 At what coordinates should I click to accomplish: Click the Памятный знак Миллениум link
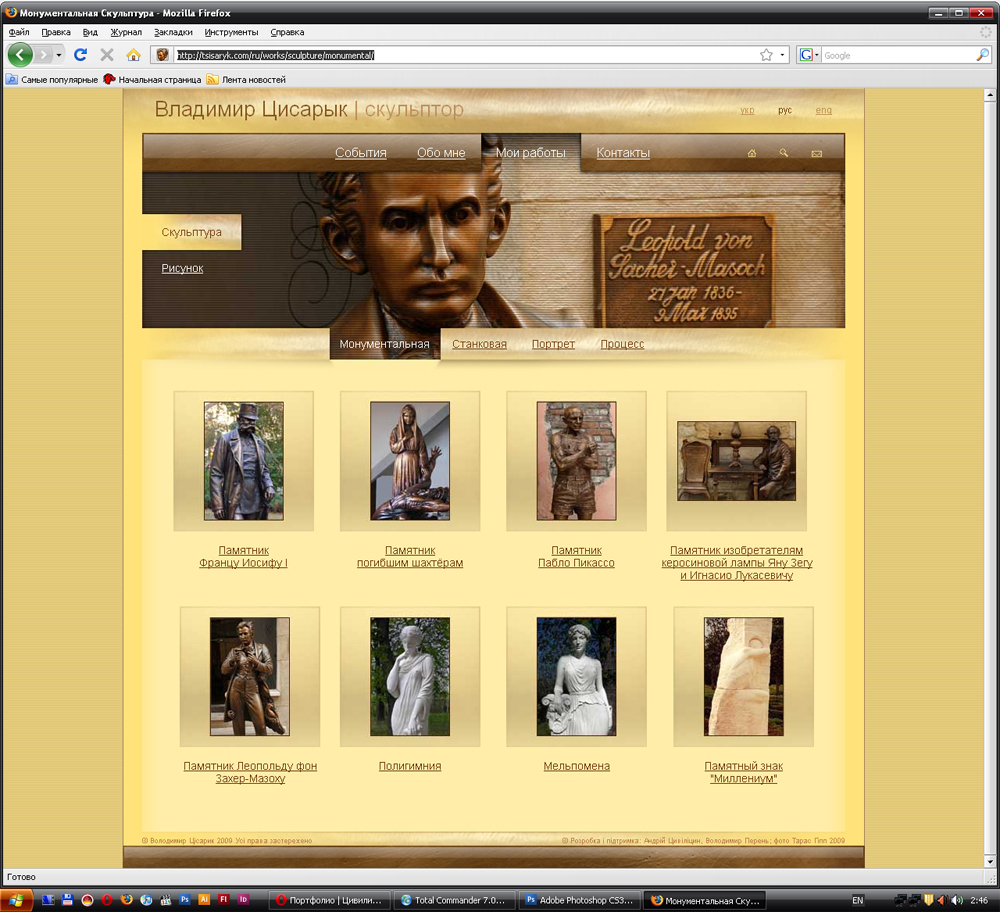(744, 772)
